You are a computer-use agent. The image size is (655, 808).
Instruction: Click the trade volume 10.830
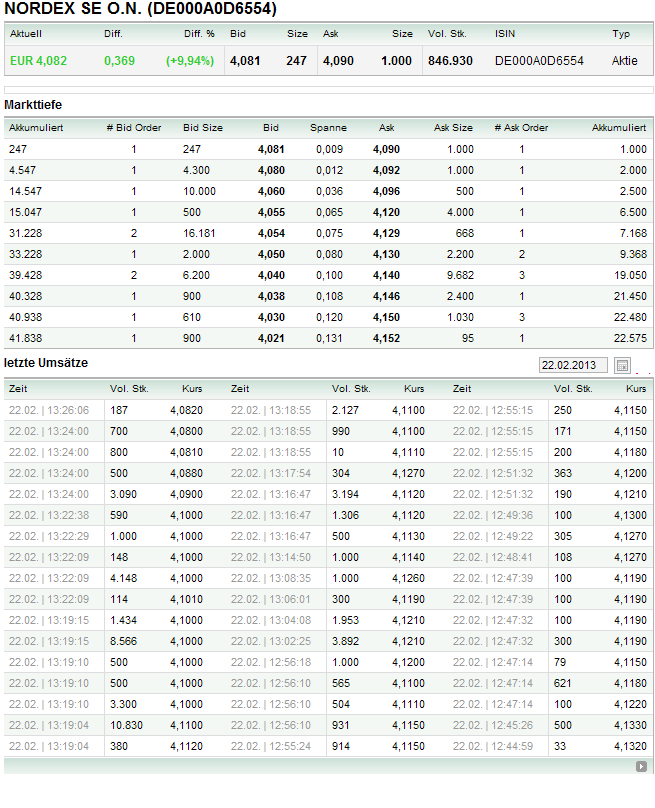tap(125, 724)
